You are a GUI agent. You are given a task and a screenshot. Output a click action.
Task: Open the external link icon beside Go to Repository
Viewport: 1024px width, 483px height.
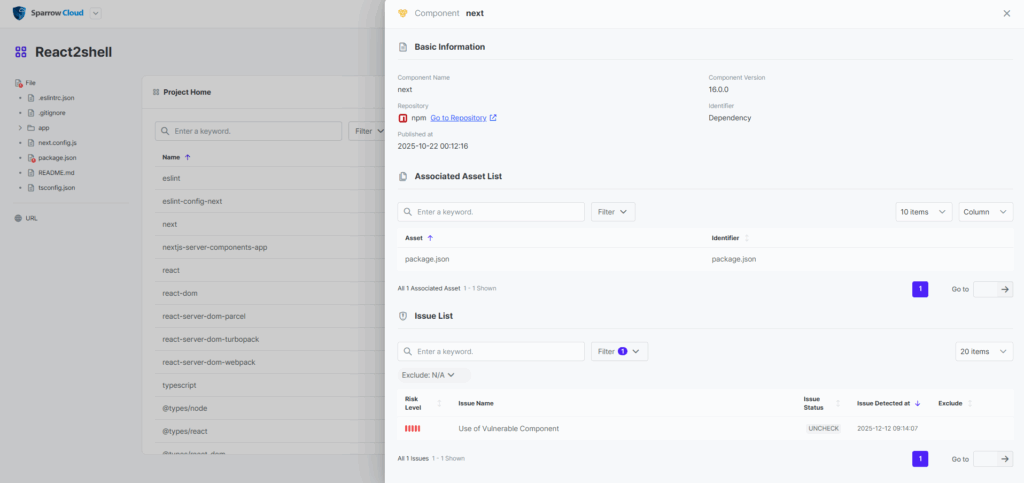(x=493, y=118)
